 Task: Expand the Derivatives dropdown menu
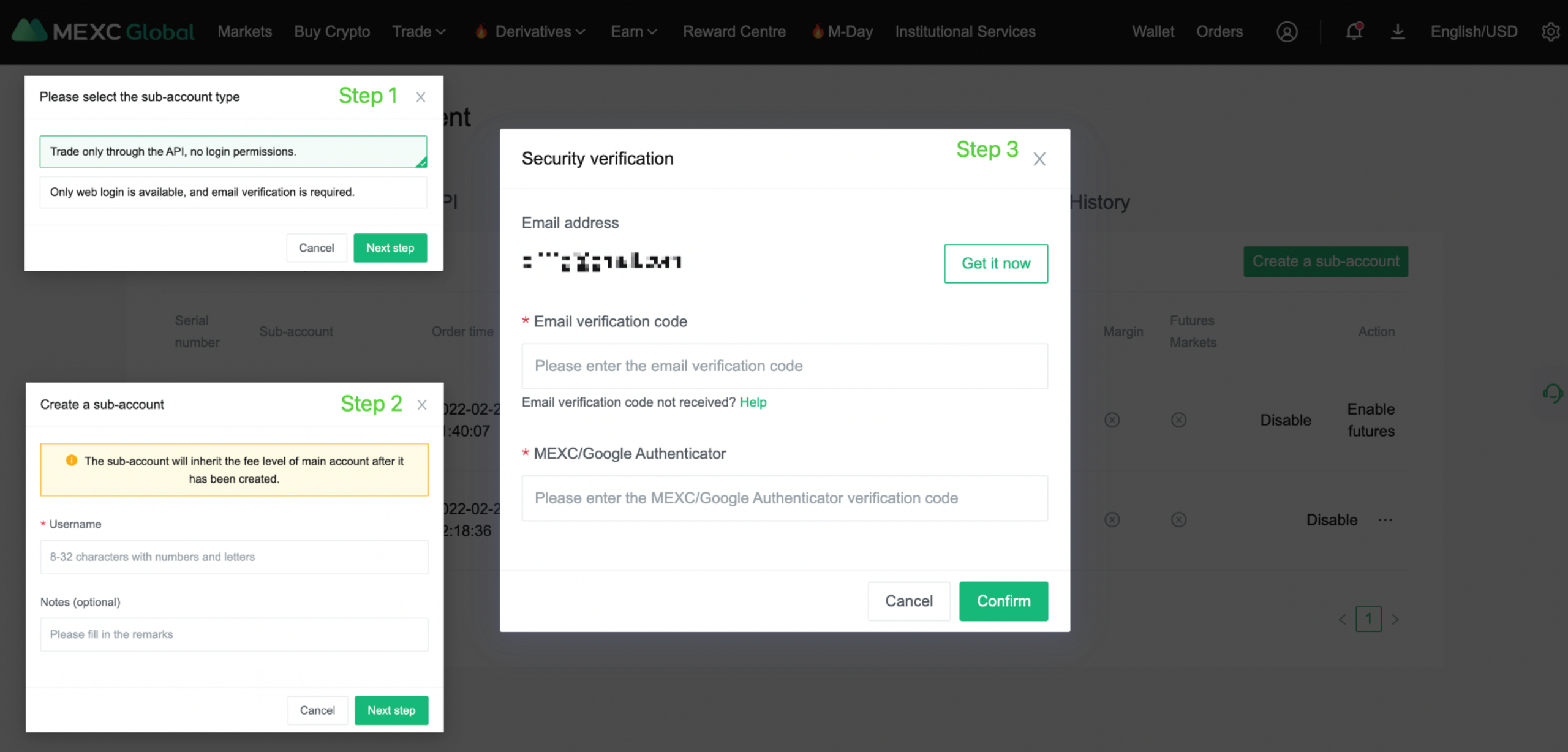click(x=539, y=32)
